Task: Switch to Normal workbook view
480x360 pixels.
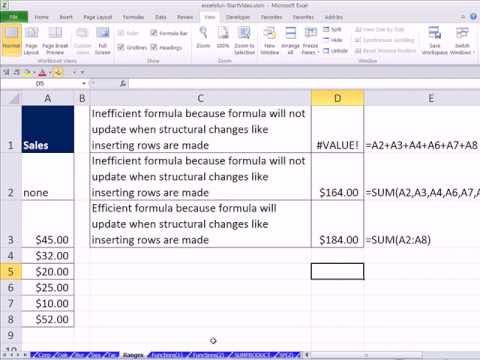Action: tap(11, 40)
